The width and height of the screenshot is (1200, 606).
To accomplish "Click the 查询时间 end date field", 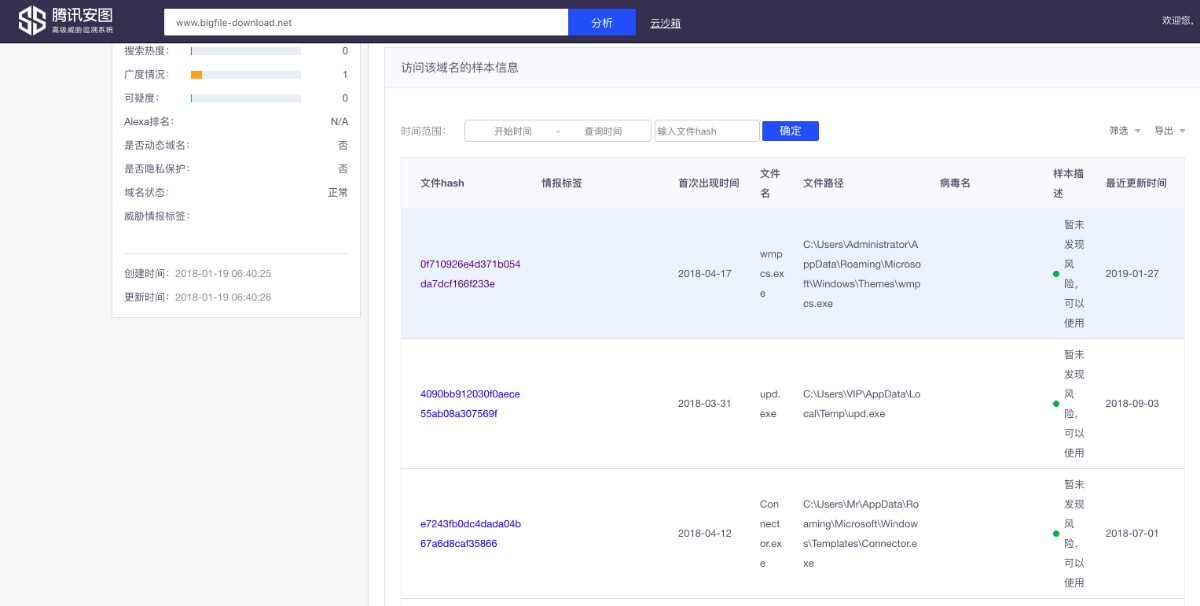I will (x=603, y=131).
